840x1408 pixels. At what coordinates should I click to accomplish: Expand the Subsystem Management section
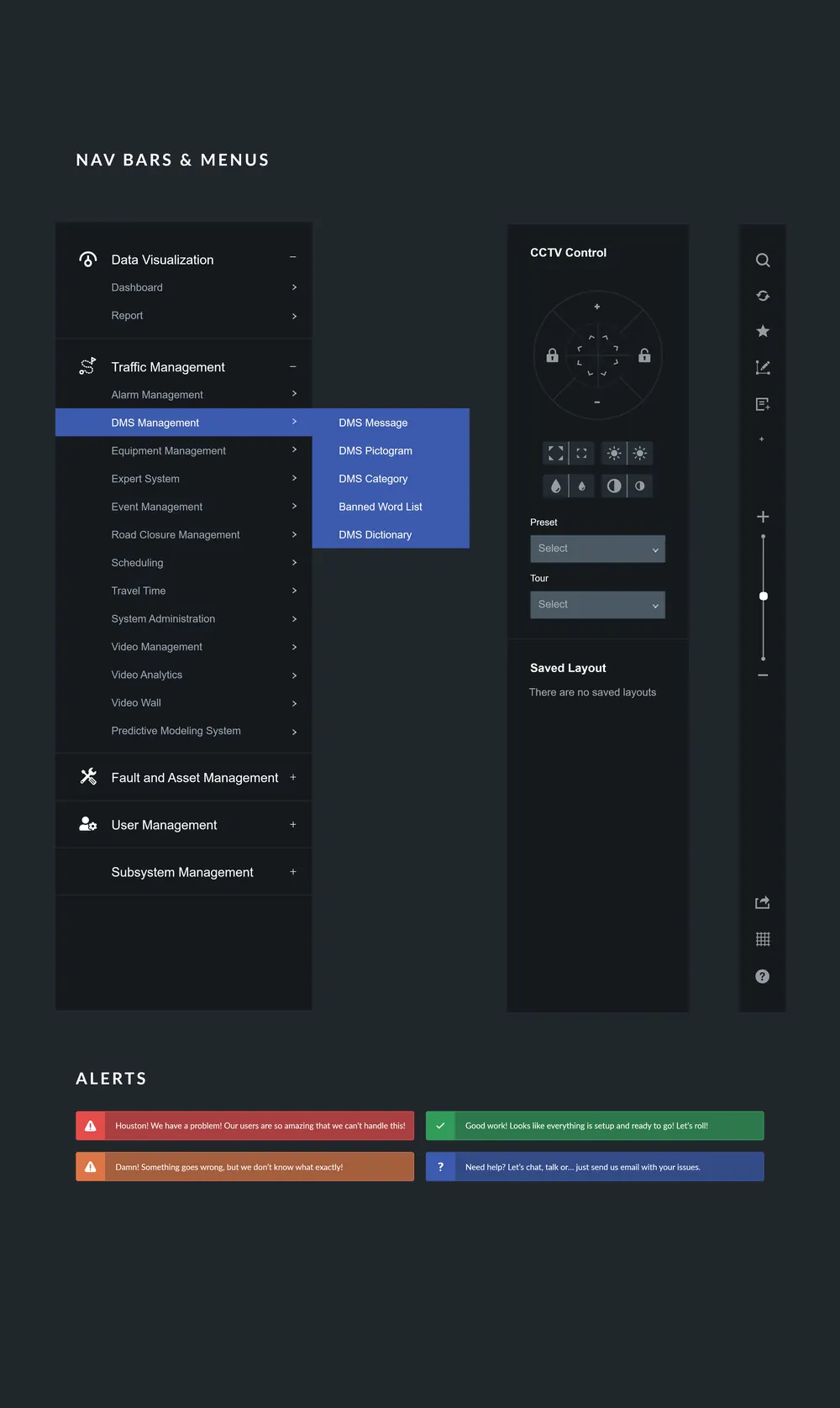coord(293,872)
